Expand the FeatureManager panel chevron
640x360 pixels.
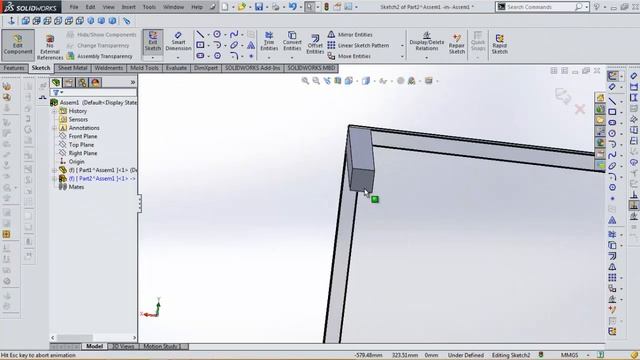point(133,82)
